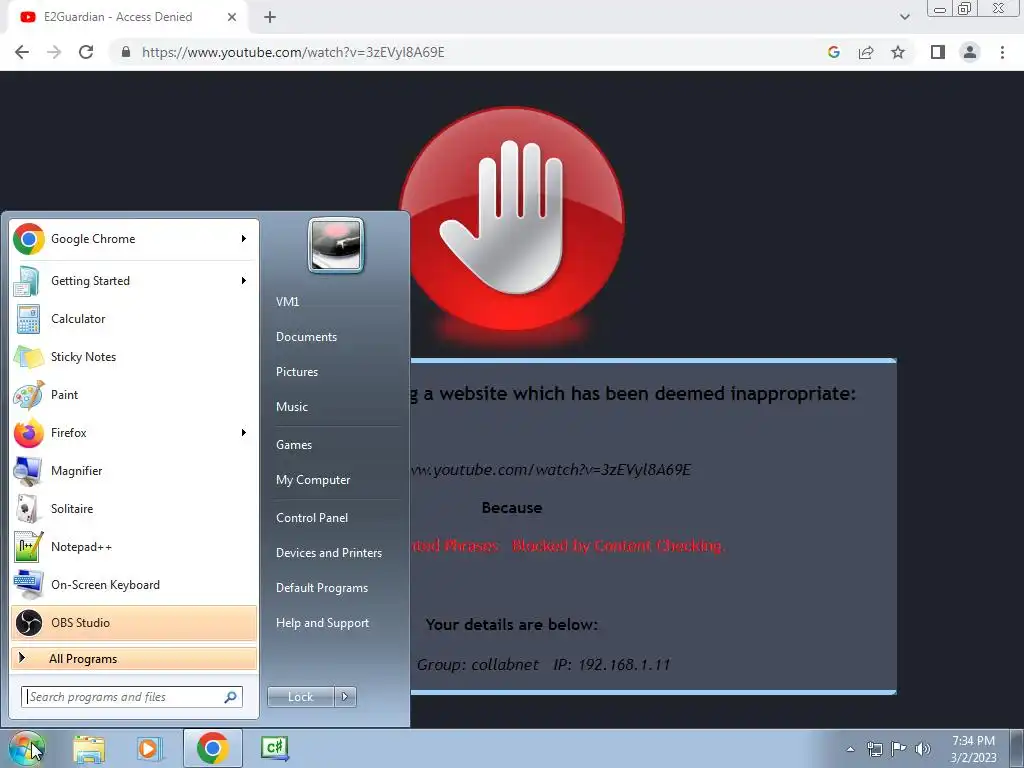
Task: Open shutdown options arrow next to Lock
Action: (x=345, y=697)
